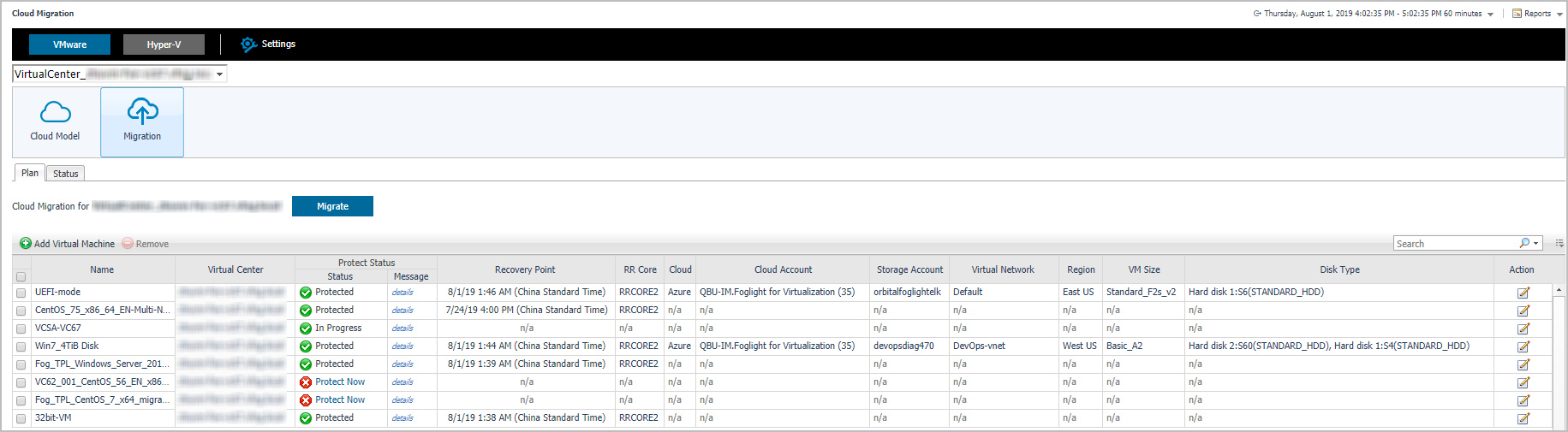Click the Add Virtual Machine plus icon

pos(26,244)
